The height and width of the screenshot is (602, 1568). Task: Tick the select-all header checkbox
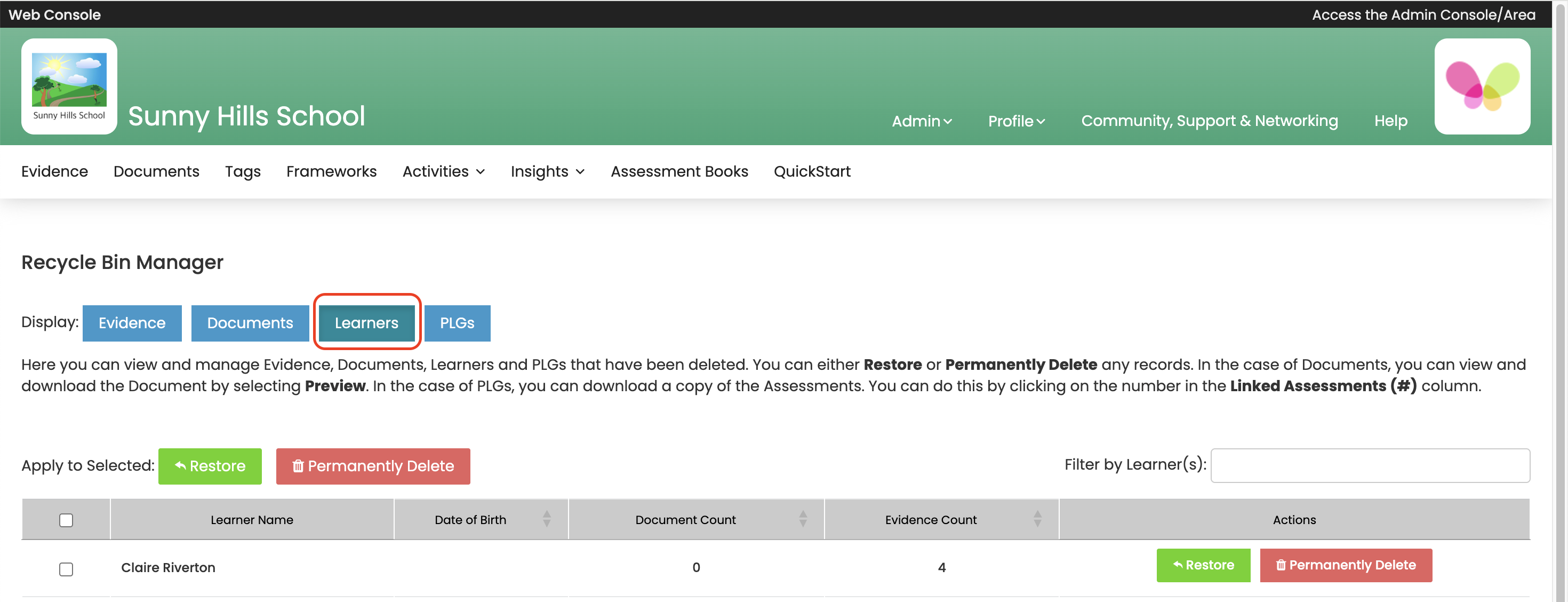coord(66,520)
